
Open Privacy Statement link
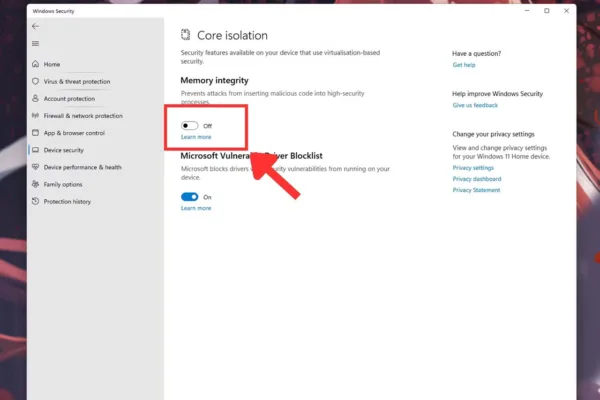tap(476, 190)
